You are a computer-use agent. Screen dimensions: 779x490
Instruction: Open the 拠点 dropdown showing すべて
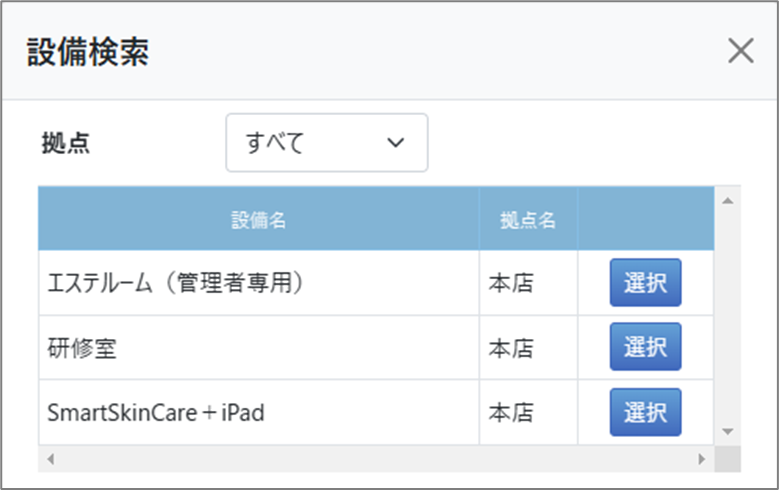pos(327,143)
